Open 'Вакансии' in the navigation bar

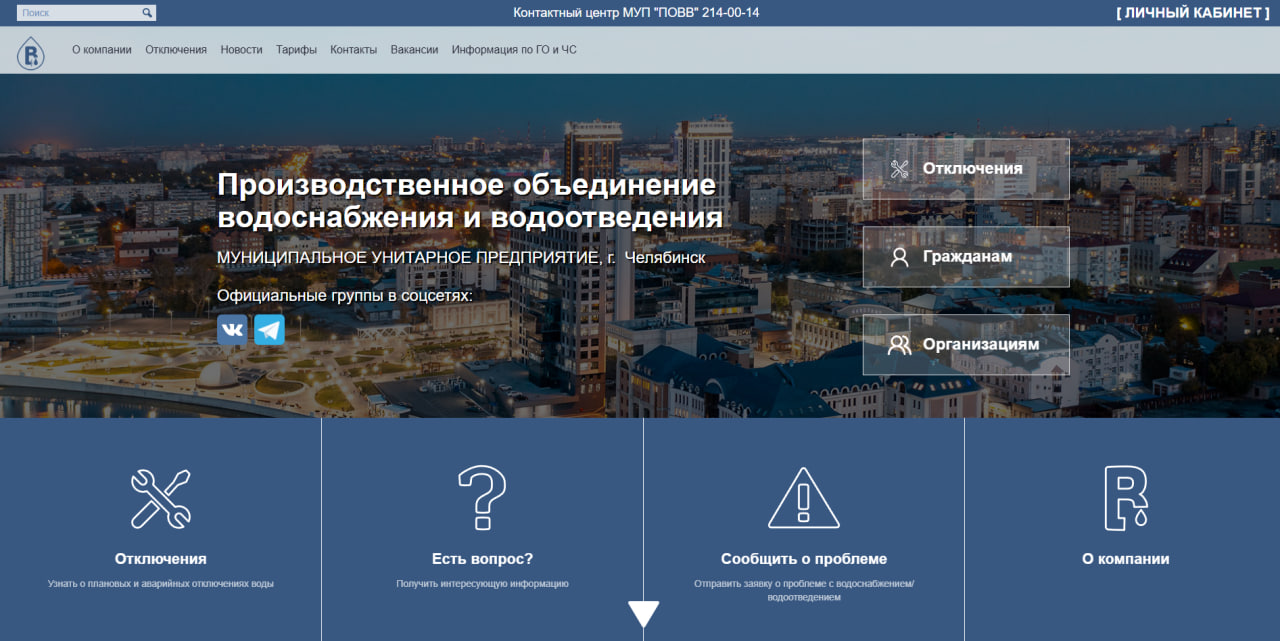pyautogui.click(x=414, y=50)
